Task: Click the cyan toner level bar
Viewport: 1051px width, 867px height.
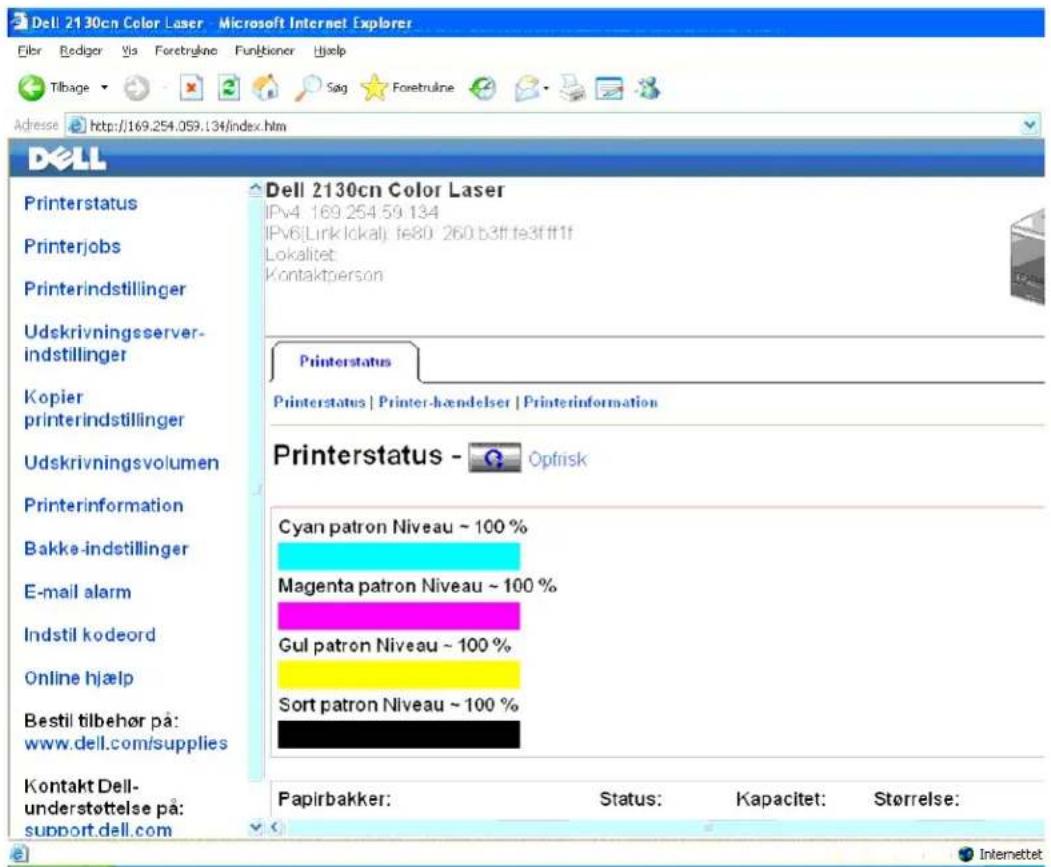Action: (x=399, y=557)
